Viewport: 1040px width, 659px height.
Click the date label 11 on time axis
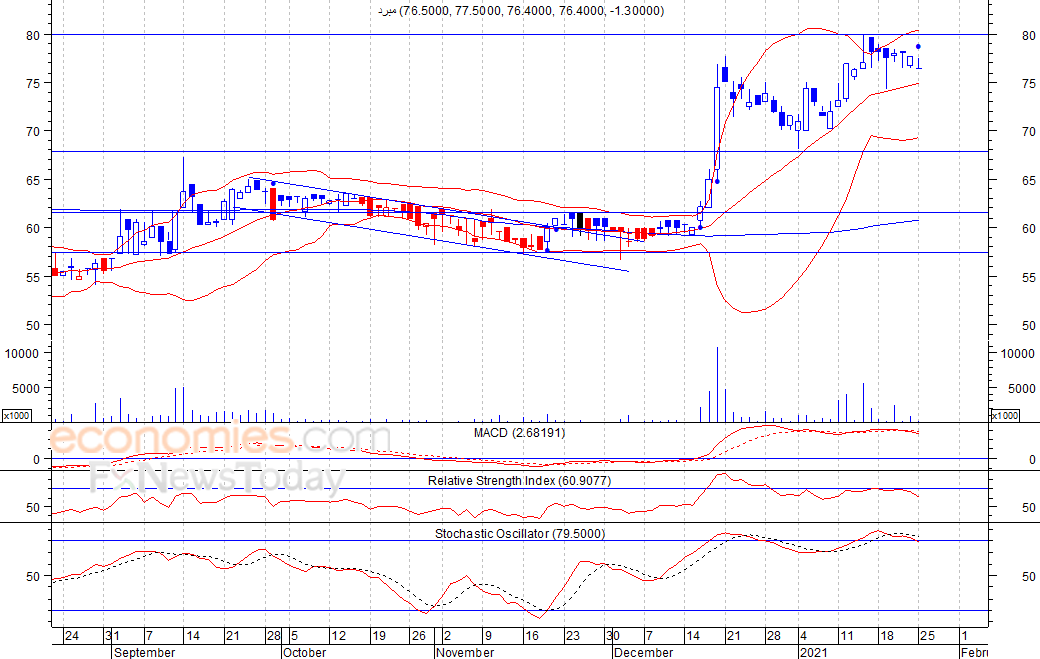click(846, 636)
